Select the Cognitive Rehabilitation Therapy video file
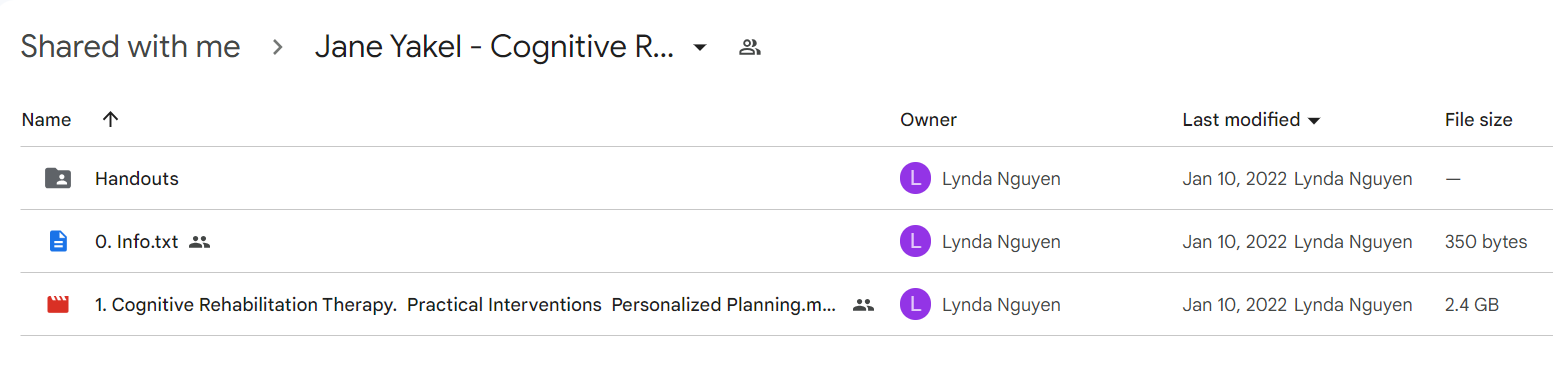This screenshot has height=380, width=1553. [465, 305]
